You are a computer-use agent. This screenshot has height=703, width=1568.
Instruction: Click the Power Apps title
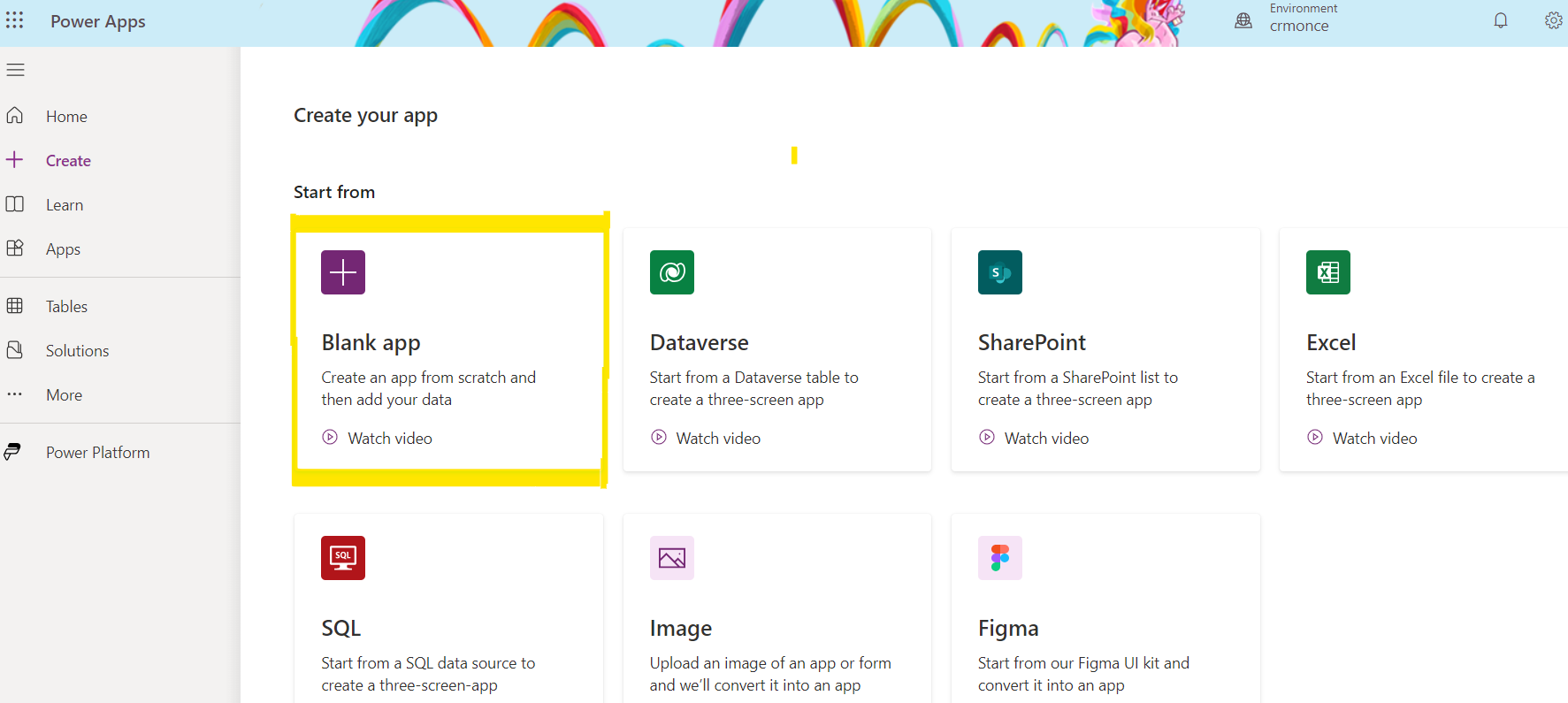click(x=97, y=21)
